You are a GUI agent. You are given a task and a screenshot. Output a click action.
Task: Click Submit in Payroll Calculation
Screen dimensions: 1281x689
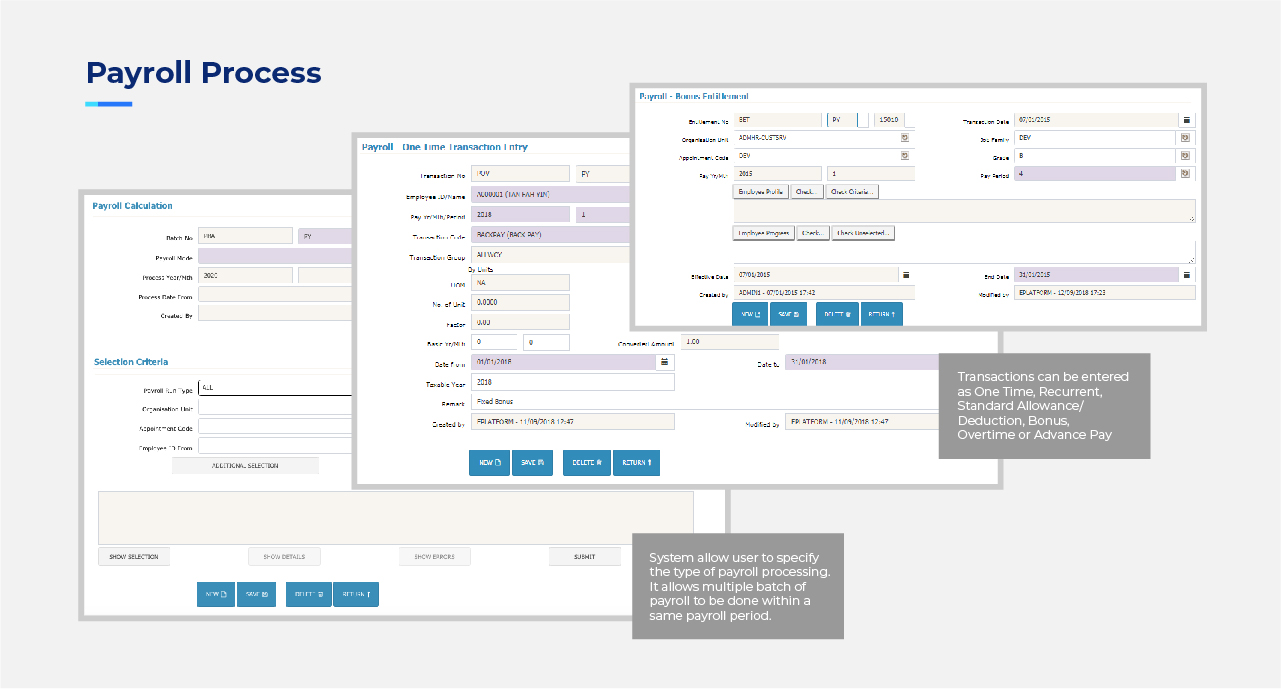point(584,557)
